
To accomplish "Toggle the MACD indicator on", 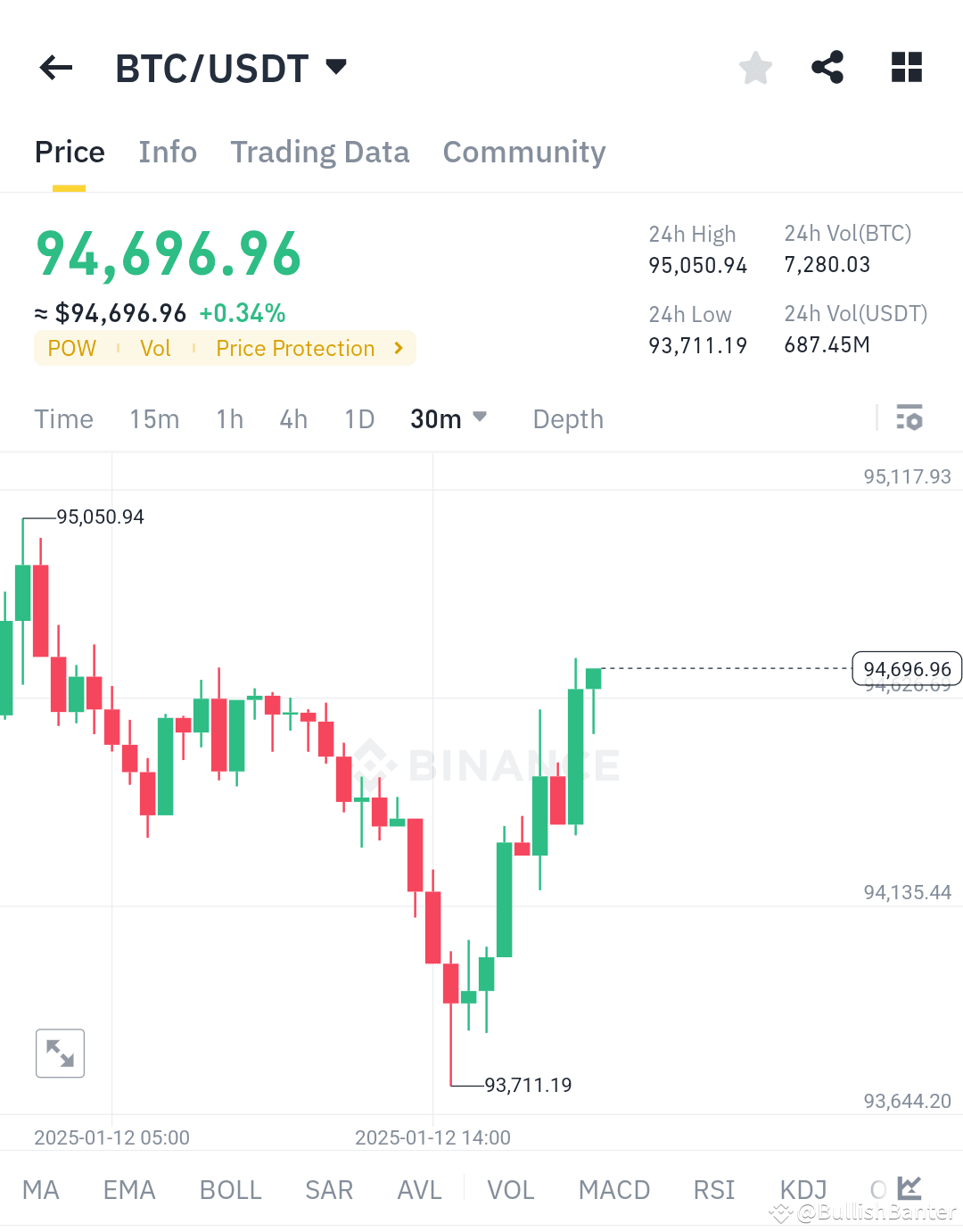I will click(613, 1189).
